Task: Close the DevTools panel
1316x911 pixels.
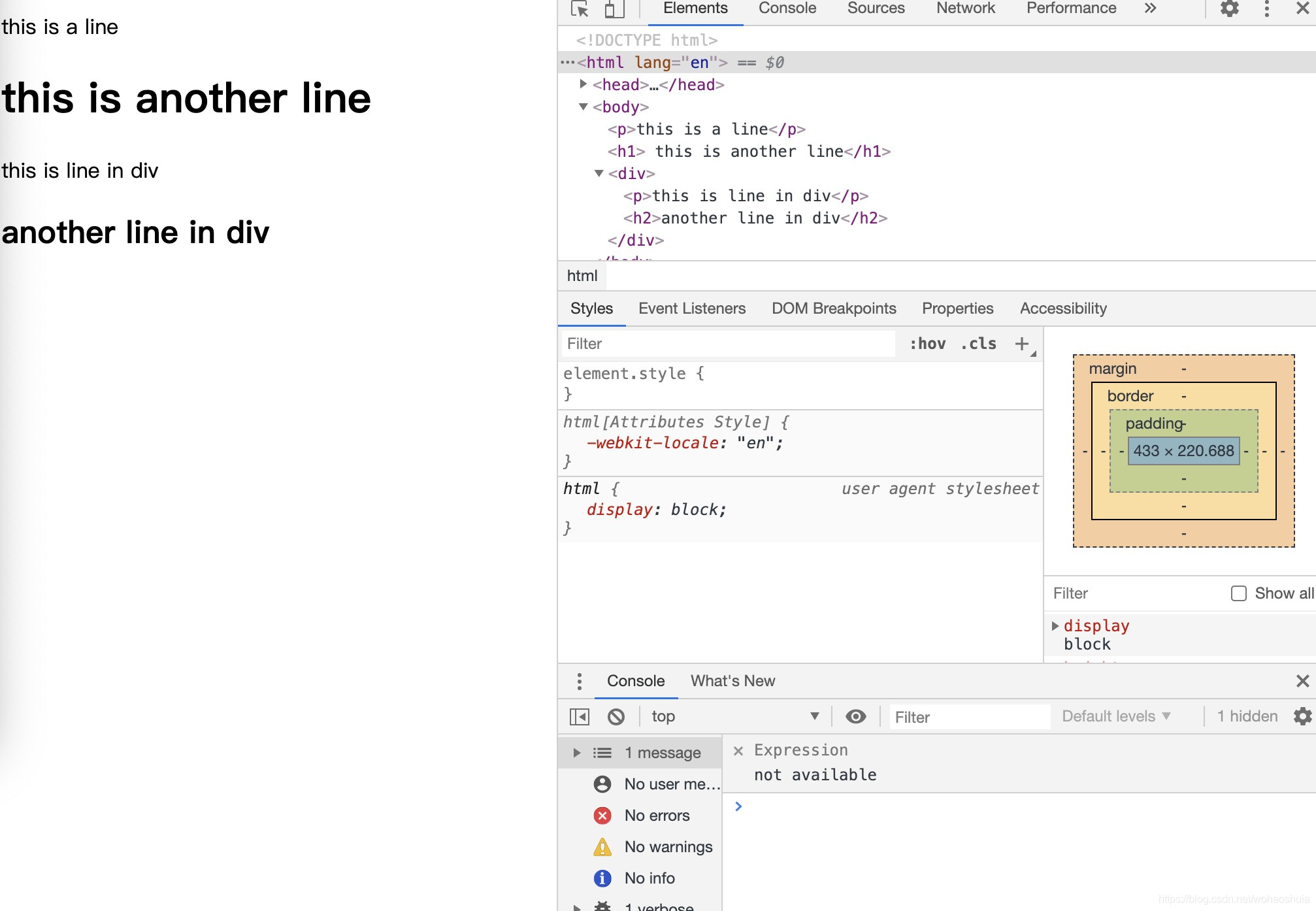Action: [1302, 8]
